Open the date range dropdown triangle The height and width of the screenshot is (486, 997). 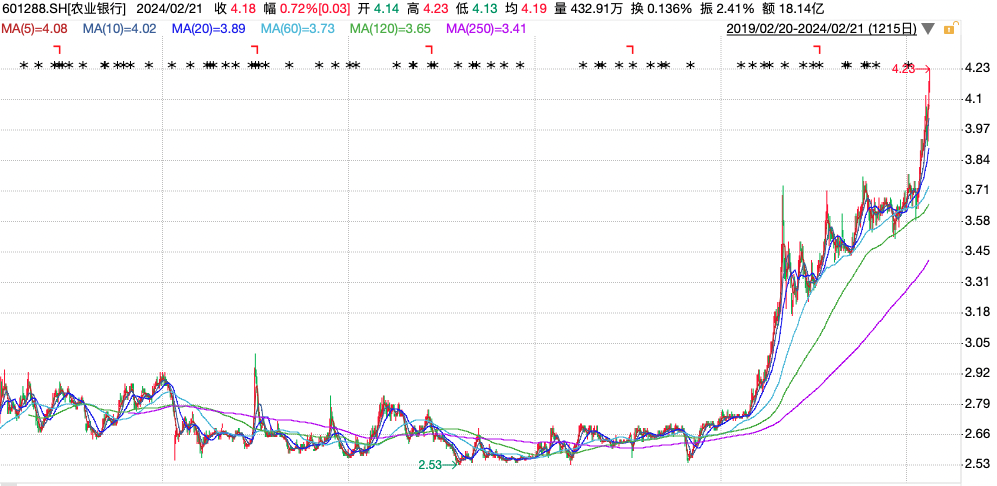(x=928, y=29)
